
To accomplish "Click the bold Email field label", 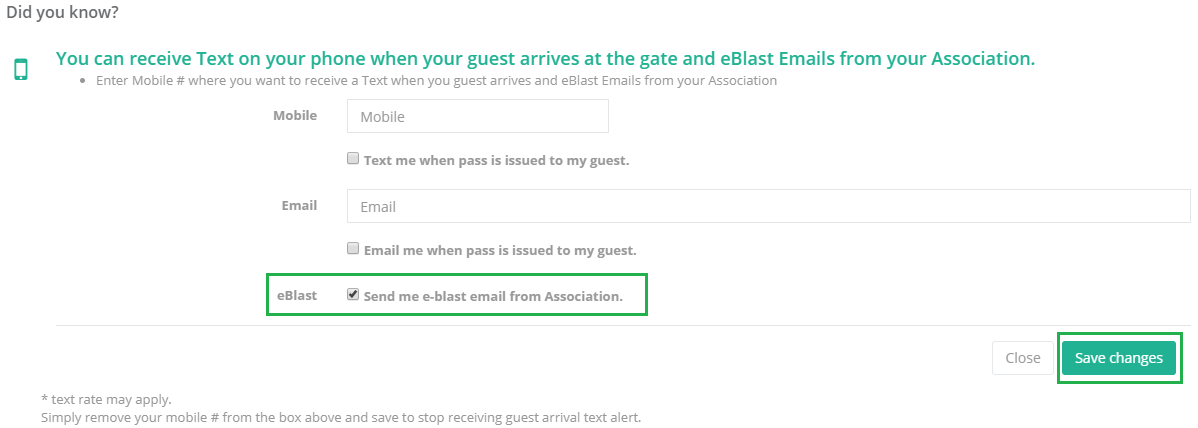I will pyautogui.click(x=299, y=205).
